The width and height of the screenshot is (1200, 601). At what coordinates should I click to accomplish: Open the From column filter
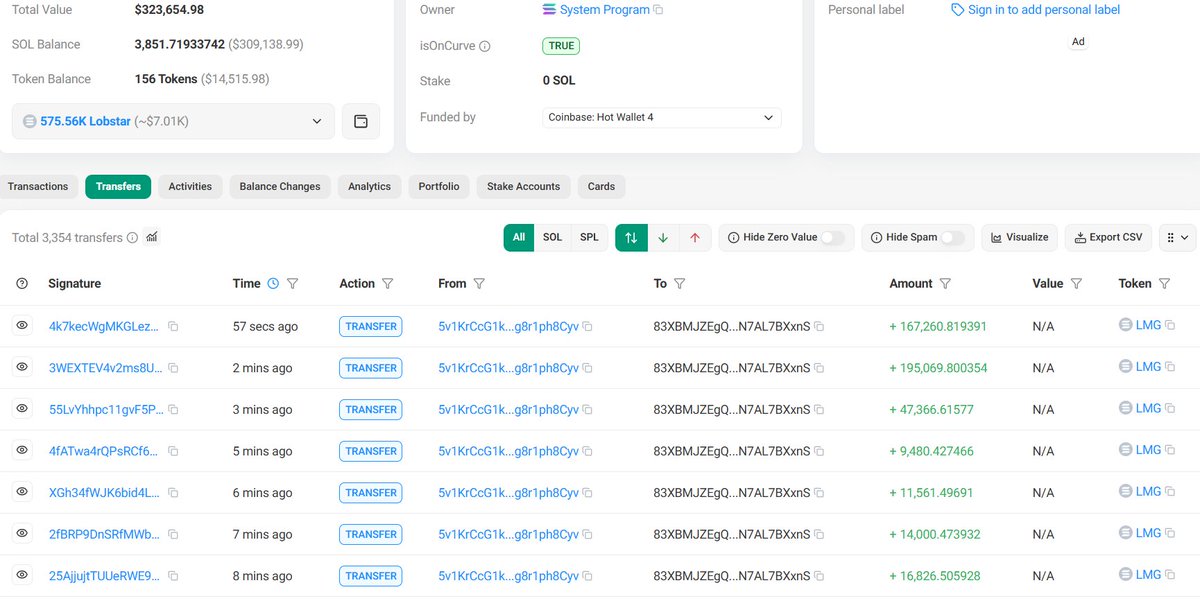479,284
